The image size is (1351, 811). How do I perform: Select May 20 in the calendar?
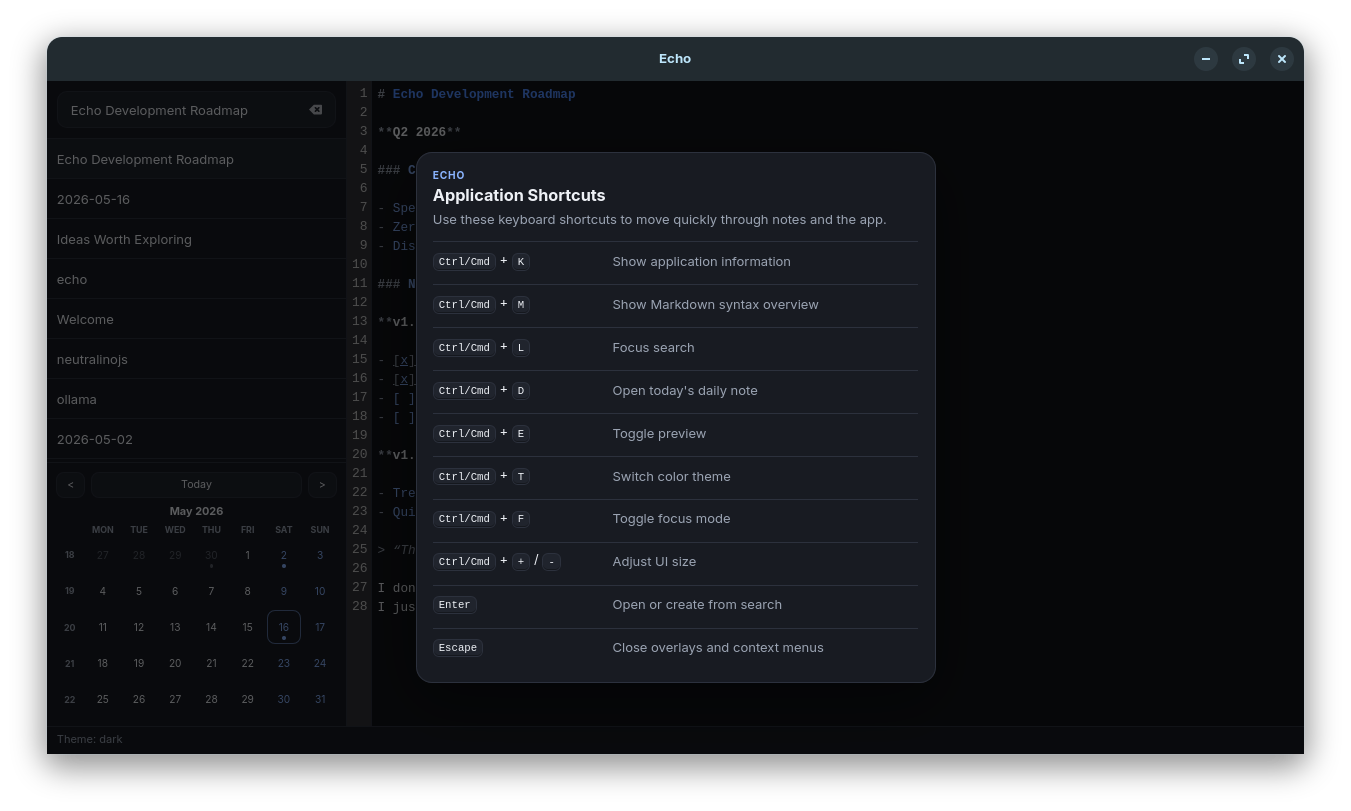point(175,663)
